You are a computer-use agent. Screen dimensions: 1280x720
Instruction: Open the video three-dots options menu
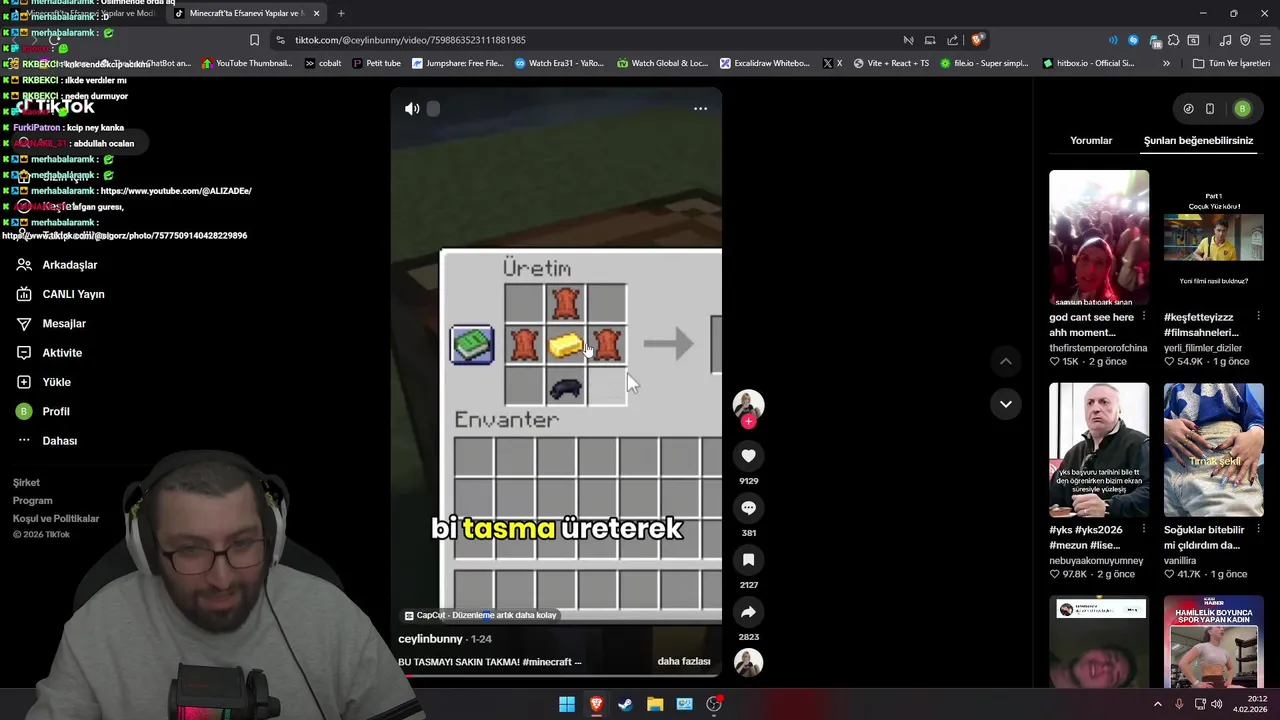click(x=700, y=109)
